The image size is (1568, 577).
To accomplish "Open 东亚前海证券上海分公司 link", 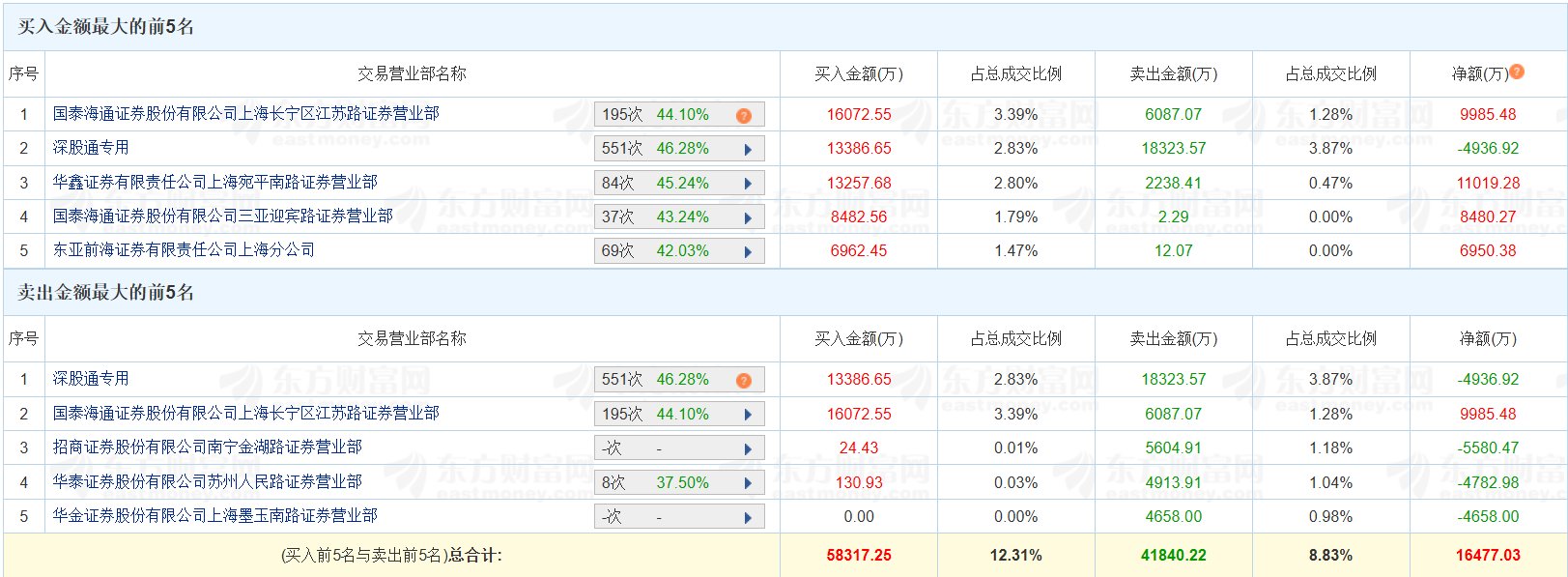I will coord(184,250).
